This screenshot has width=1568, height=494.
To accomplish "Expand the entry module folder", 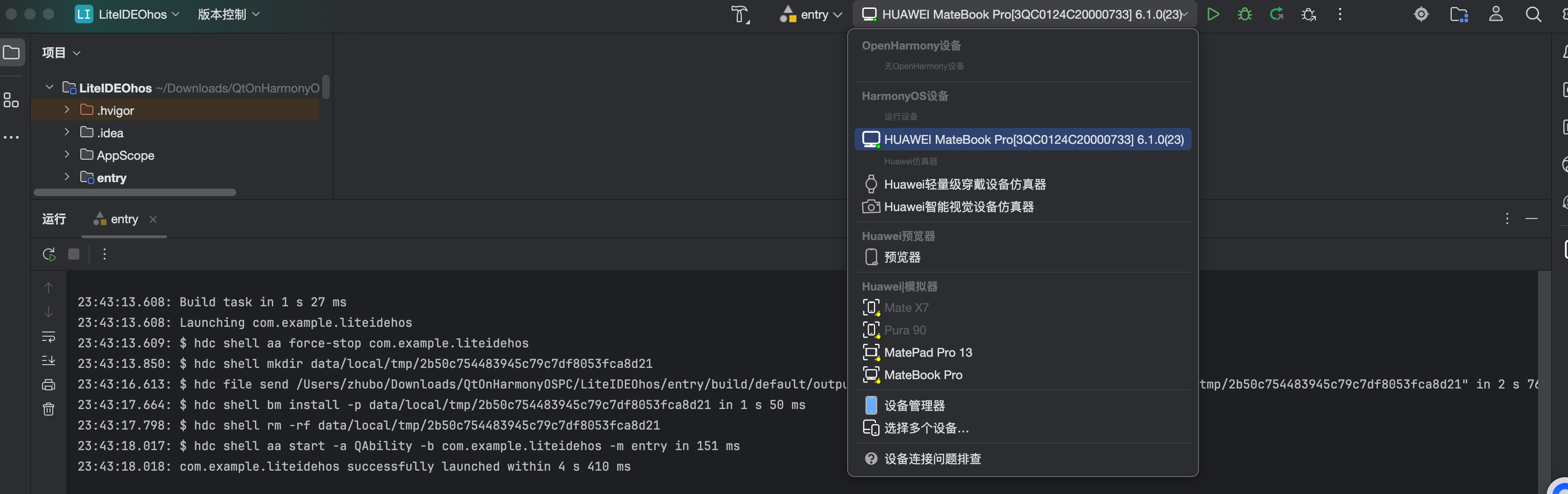I will tap(67, 177).
